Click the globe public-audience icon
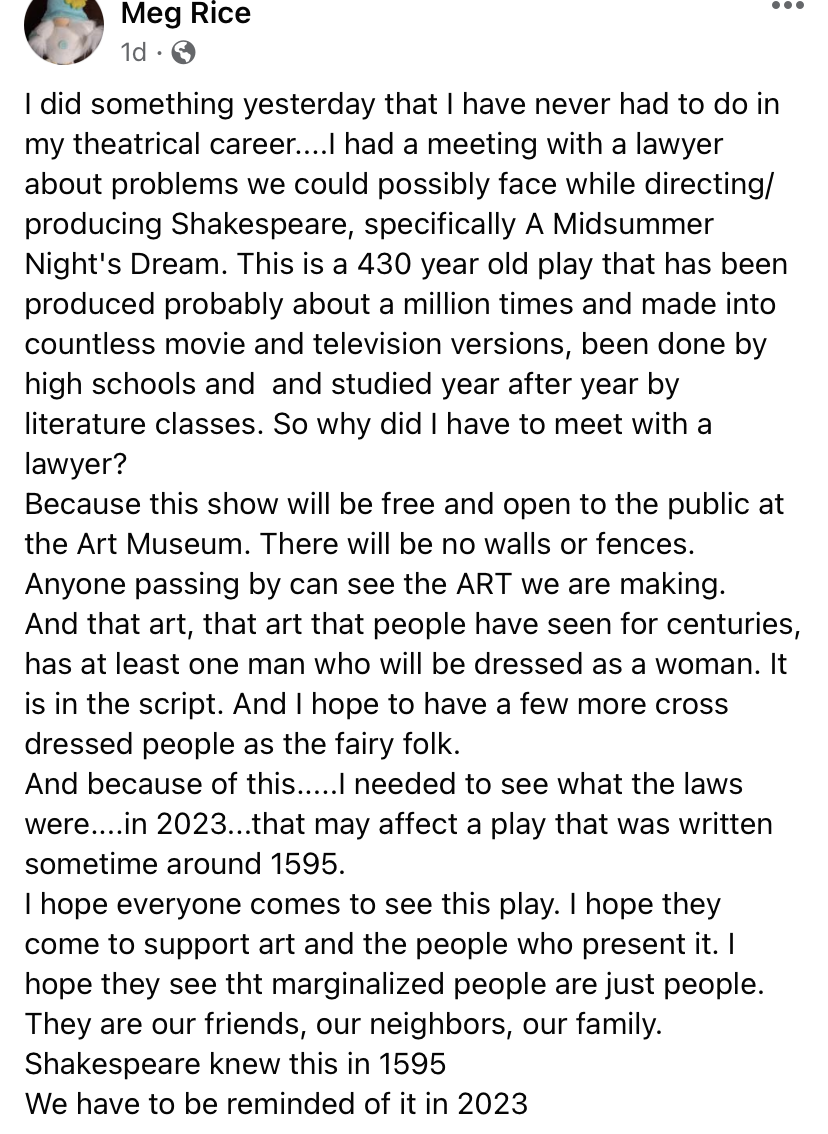 pyautogui.click(x=183, y=53)
